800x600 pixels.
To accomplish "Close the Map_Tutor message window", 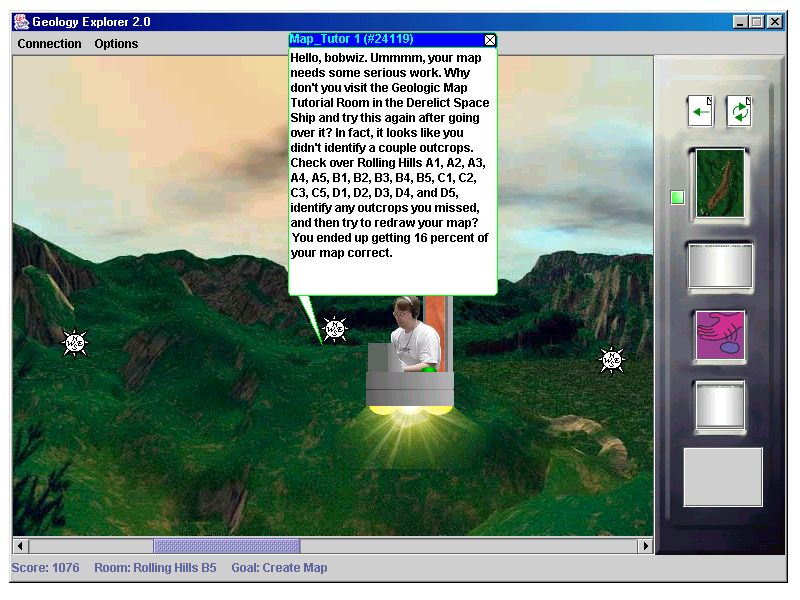I will (x=490, y=40).
